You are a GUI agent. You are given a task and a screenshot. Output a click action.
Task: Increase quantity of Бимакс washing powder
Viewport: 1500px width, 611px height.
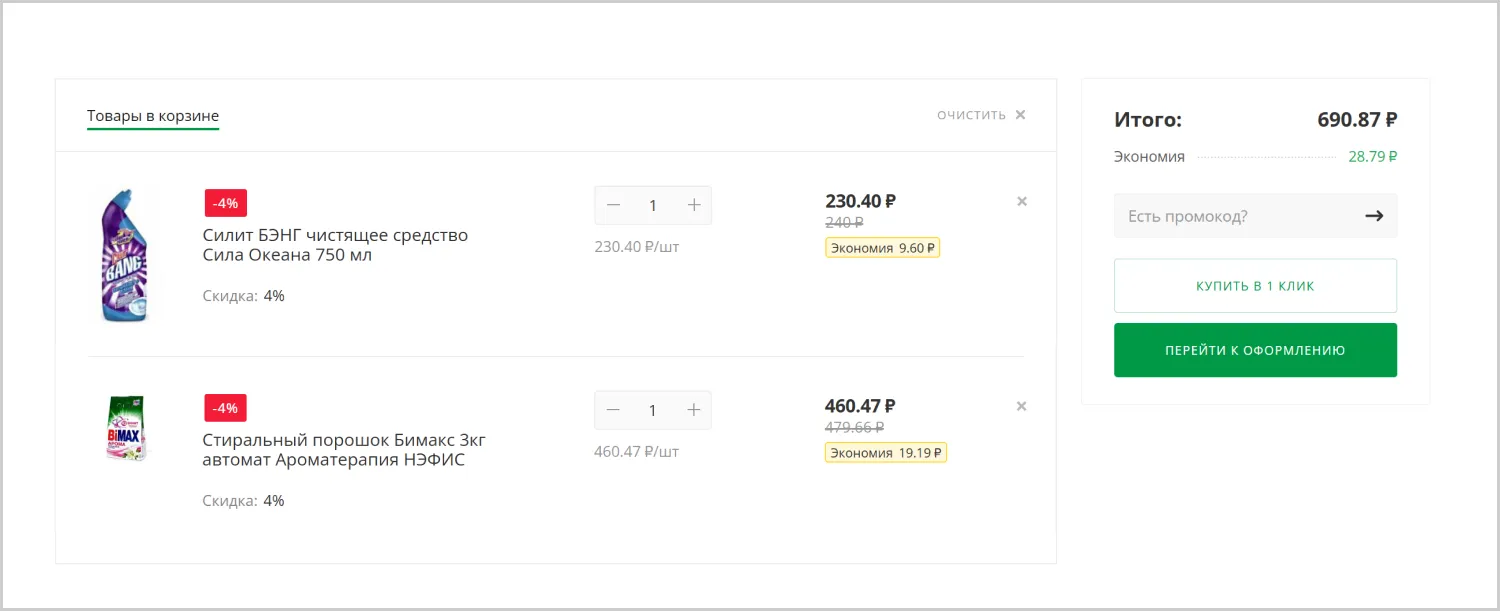tap(694, 410)
